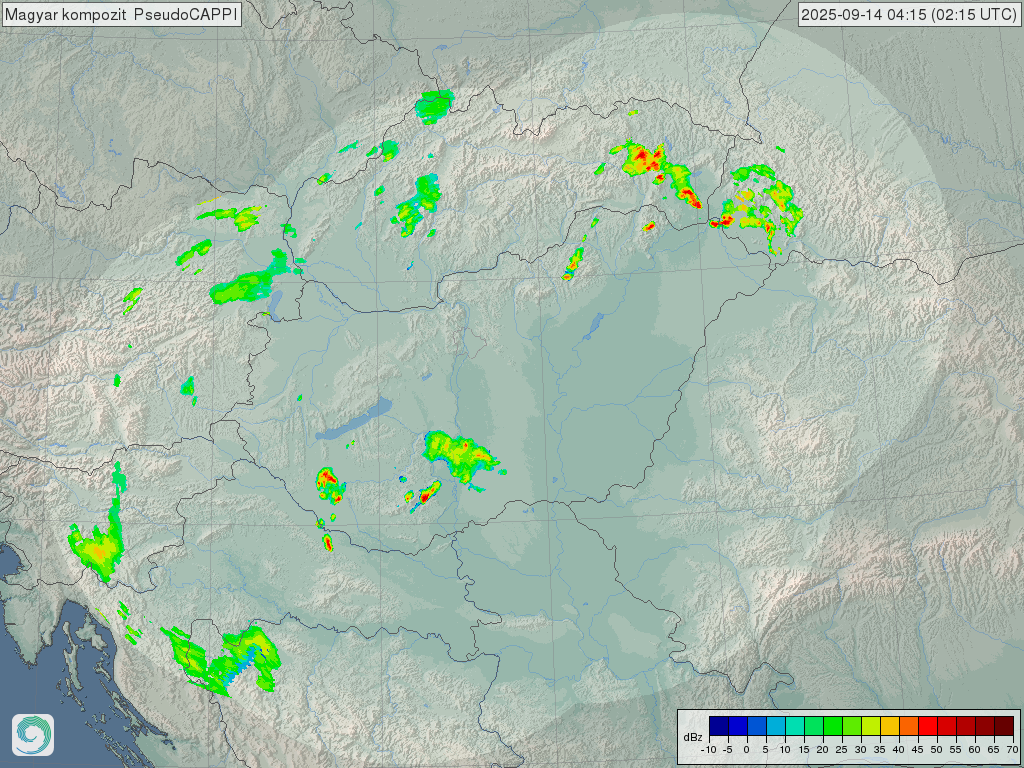Click the 0 legend scale value

pyautogui.click(x=746, y=750)
